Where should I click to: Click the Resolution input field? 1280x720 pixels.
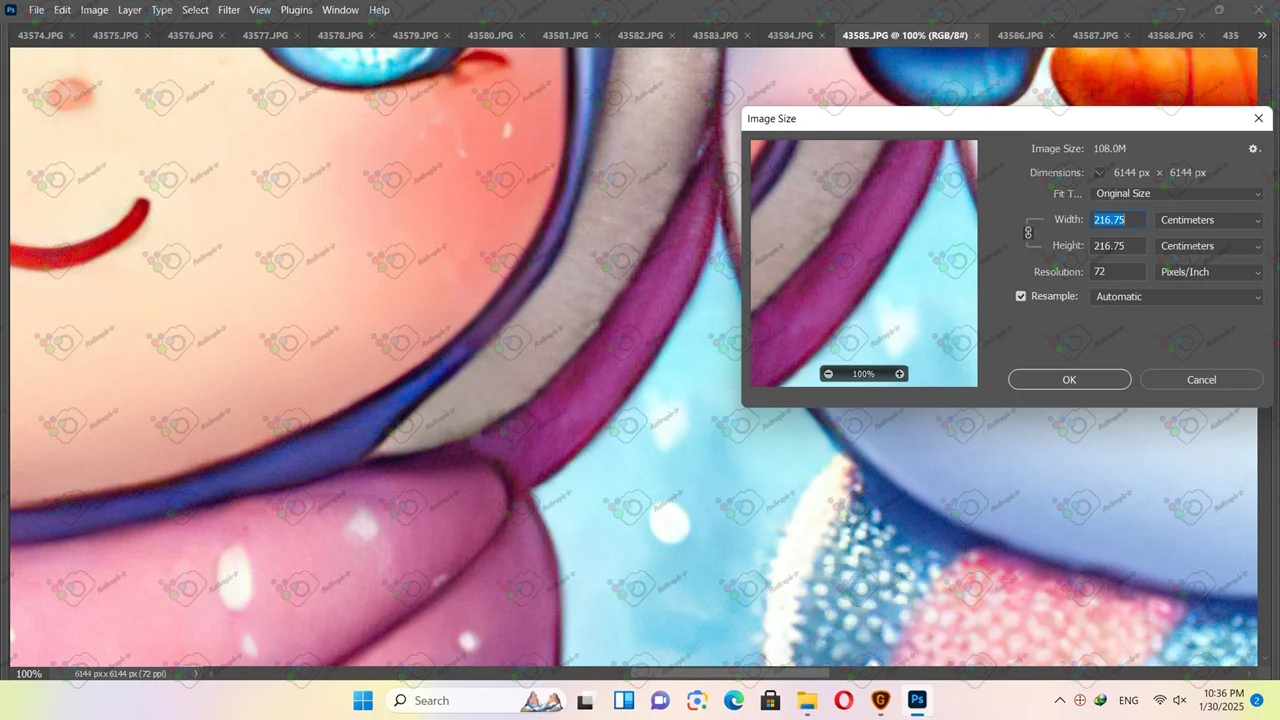coord(1118,272)
